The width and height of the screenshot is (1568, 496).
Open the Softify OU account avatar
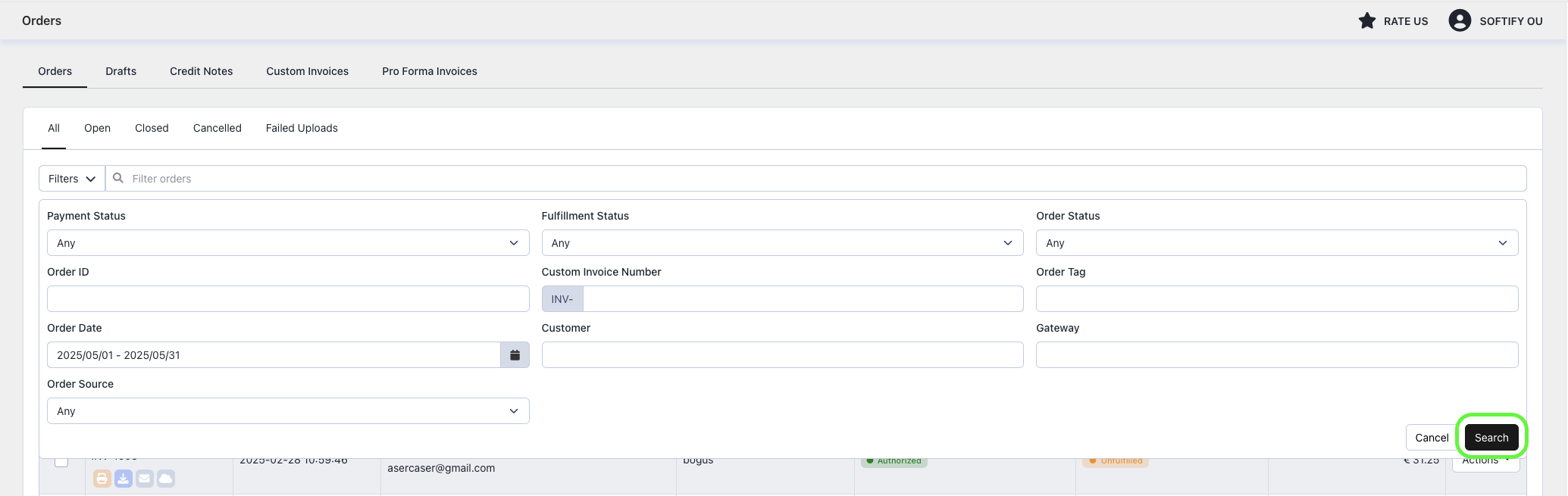[x=1459, y=21]
